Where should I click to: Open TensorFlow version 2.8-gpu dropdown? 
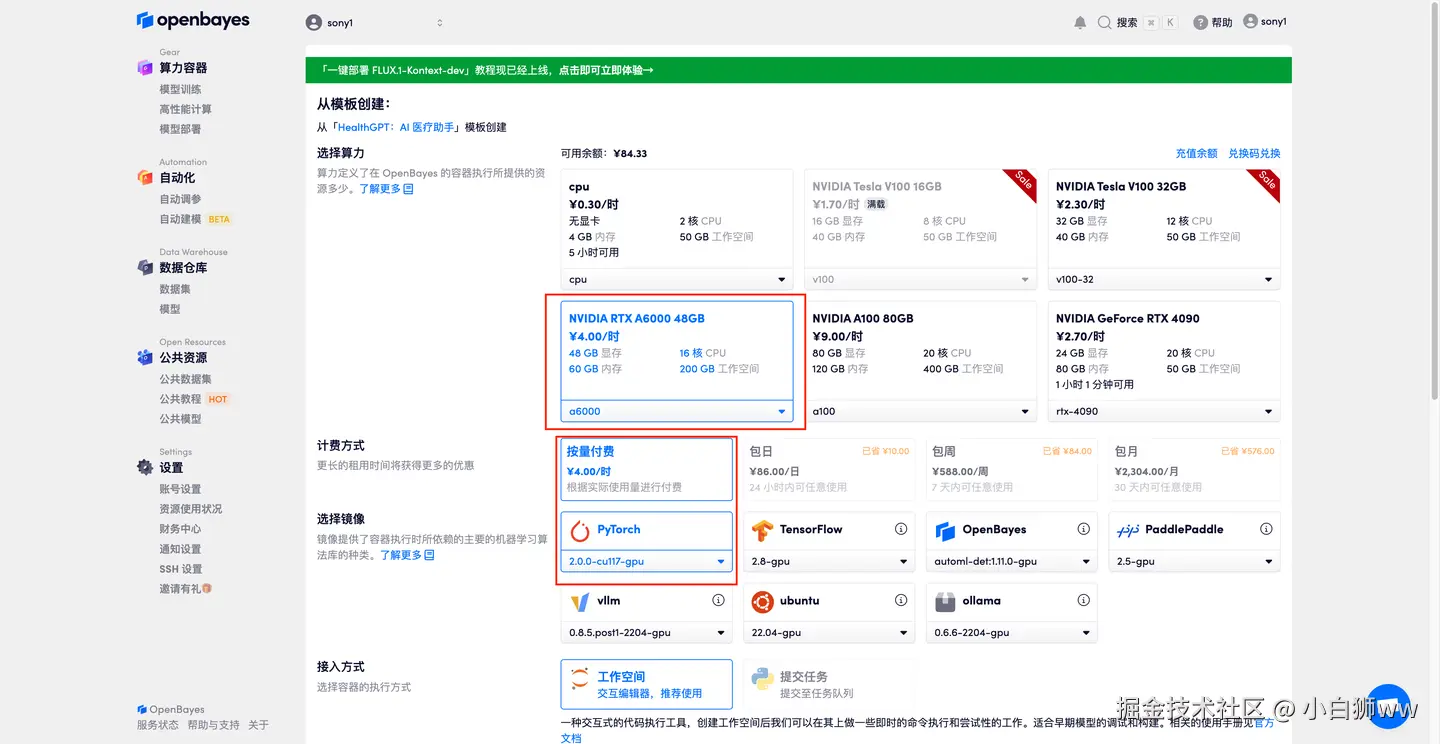[x=829, y=561]
